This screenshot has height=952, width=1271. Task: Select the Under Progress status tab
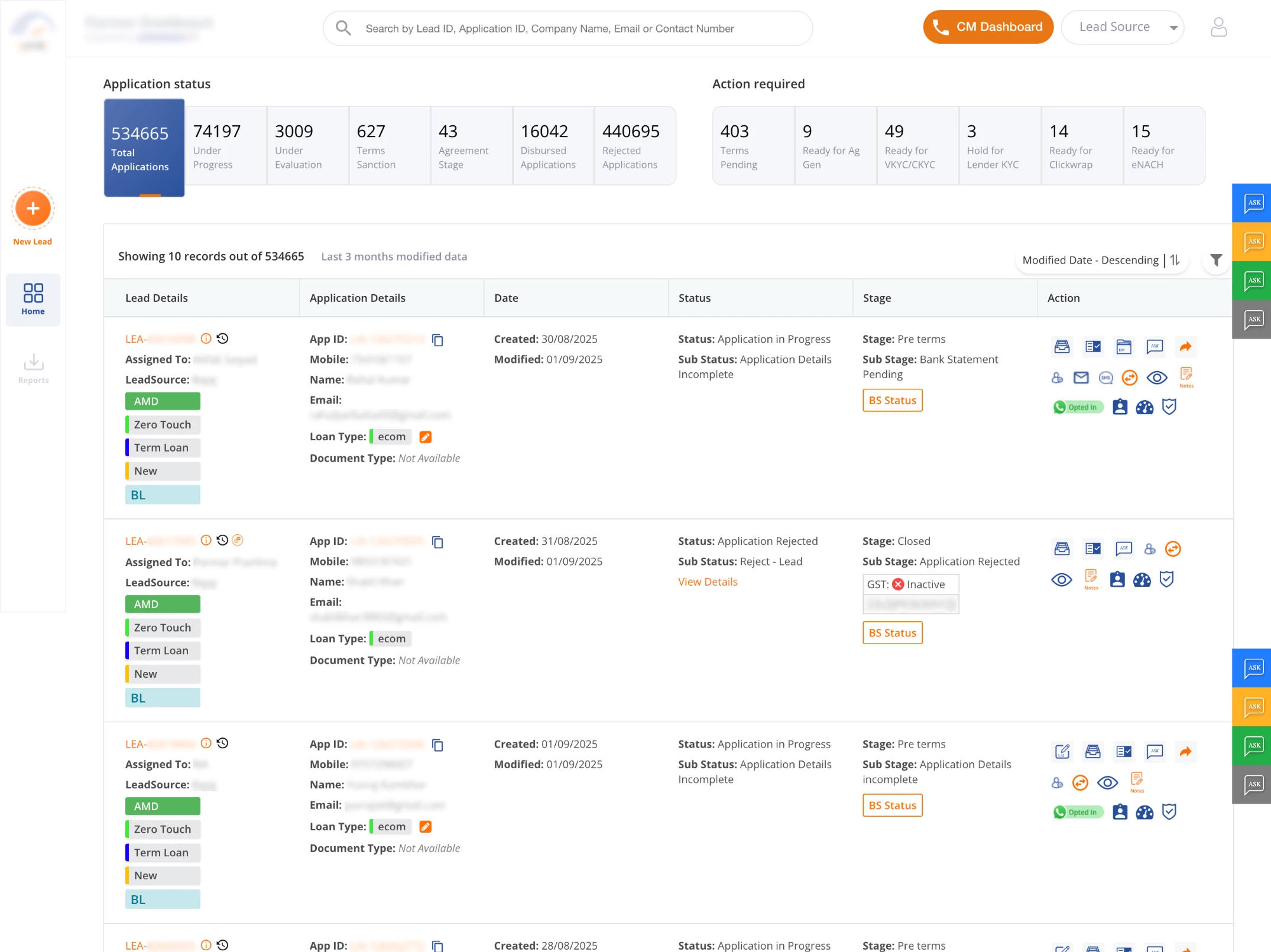point(225,146)
